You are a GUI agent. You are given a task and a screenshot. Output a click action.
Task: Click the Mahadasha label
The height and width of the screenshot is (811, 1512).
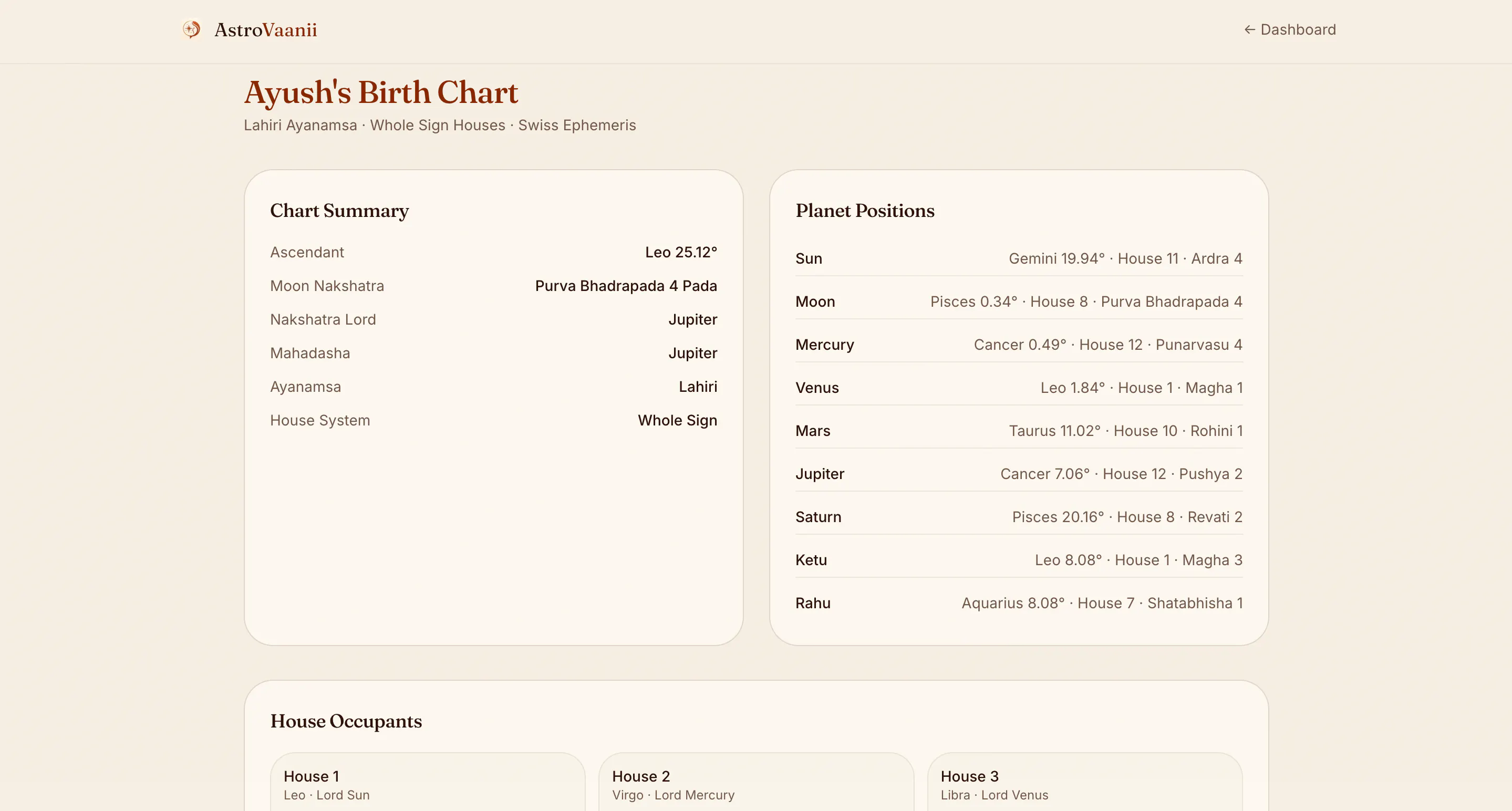(x=310, y=353)
